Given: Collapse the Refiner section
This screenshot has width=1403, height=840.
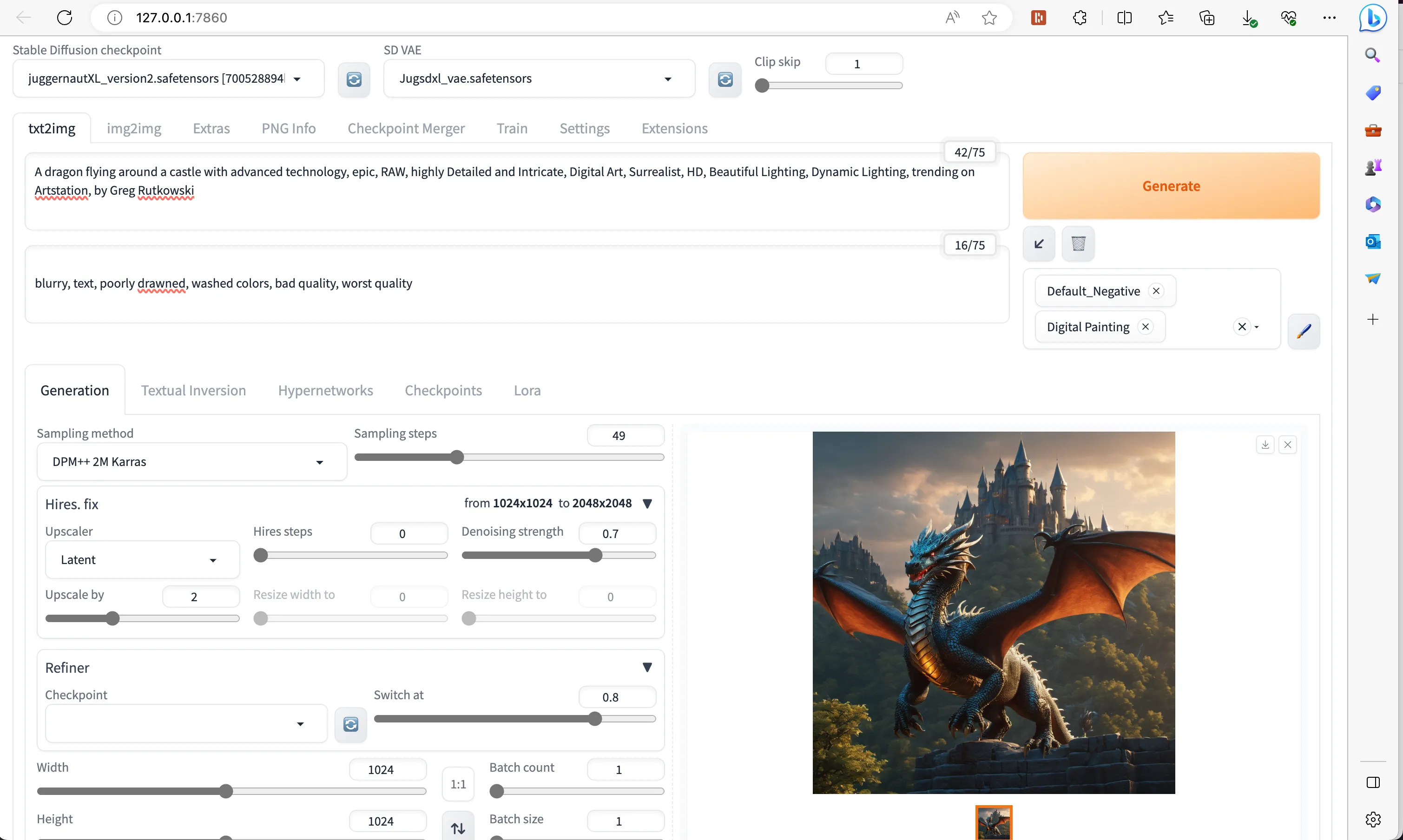Looking at the screenshot, I should coord(647,667).
